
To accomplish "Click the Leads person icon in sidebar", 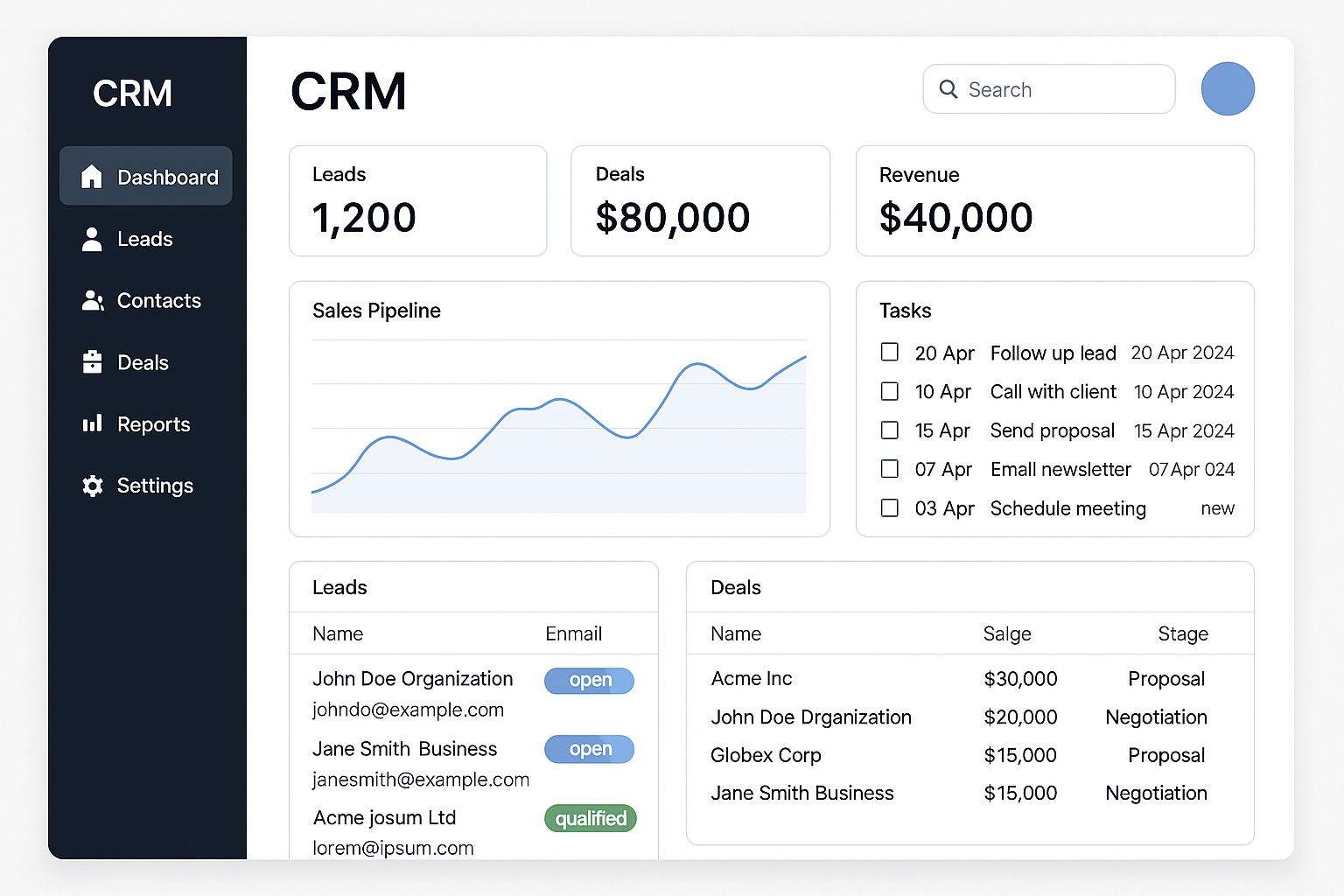I will 92,239.
